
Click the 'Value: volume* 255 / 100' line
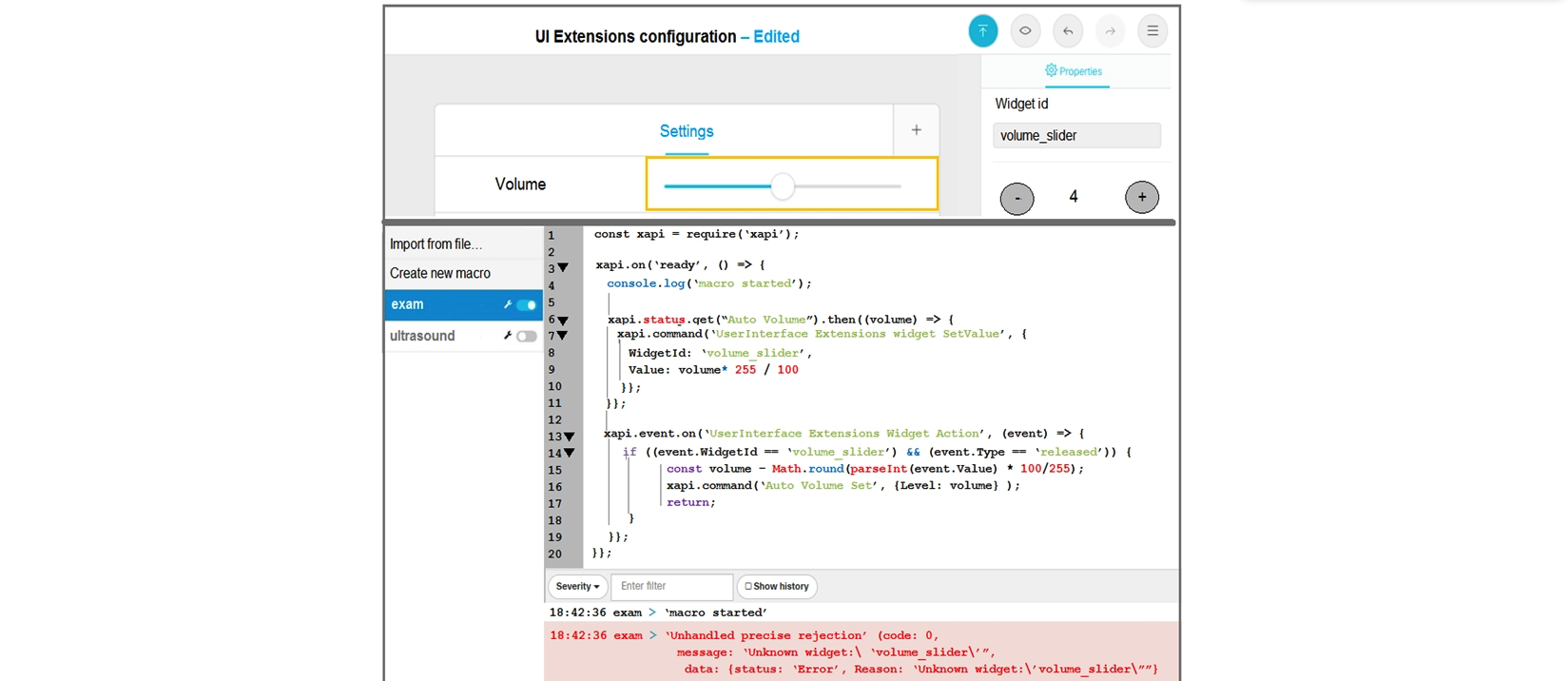[713, 370]
